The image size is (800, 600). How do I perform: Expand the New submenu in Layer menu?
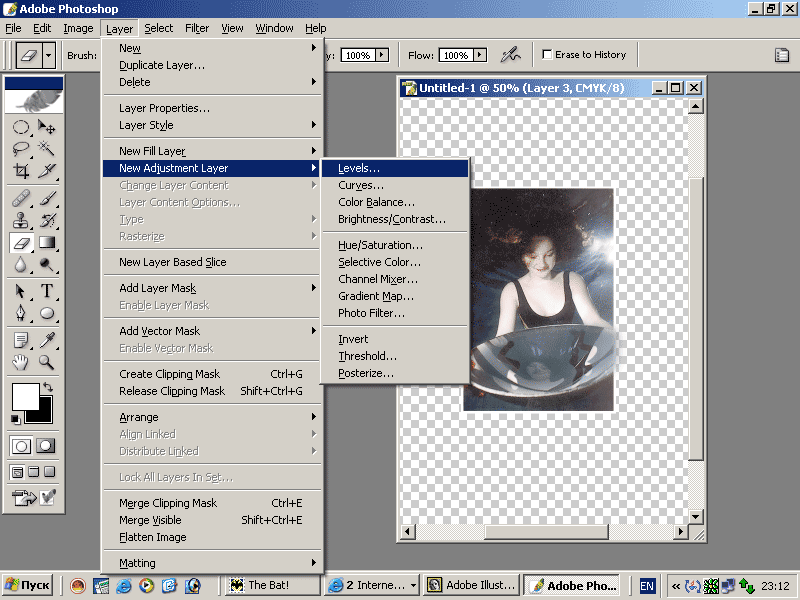point(213,48)
